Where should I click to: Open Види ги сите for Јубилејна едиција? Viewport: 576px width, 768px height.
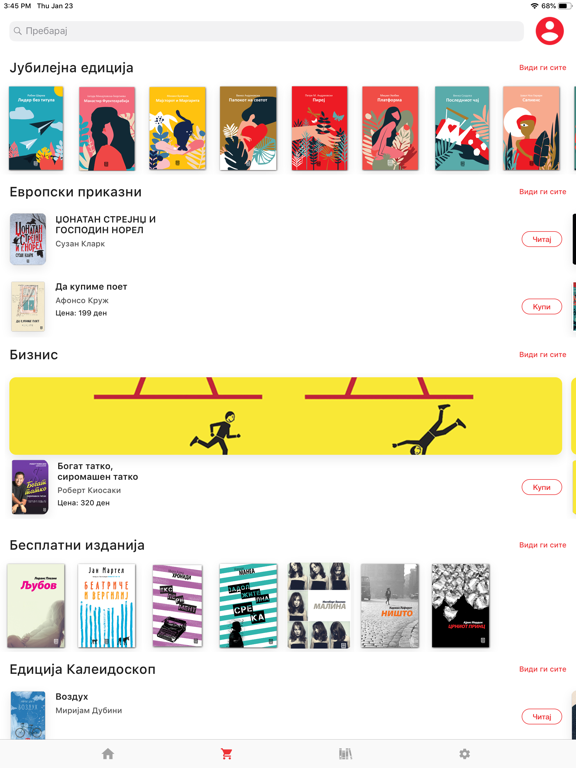click(543, 68)
